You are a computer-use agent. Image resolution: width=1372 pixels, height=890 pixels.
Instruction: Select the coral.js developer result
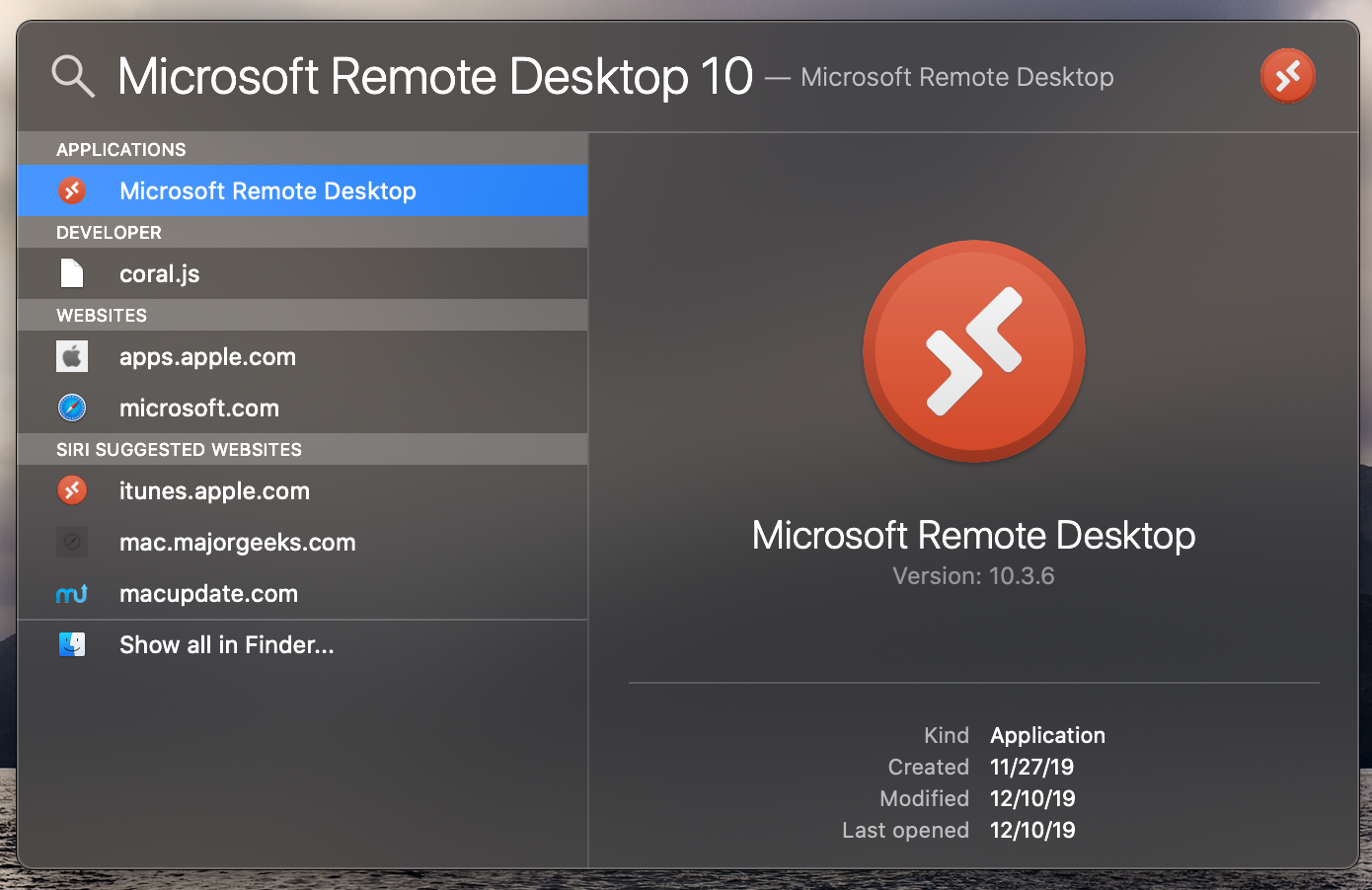click(x=302, y=273)
